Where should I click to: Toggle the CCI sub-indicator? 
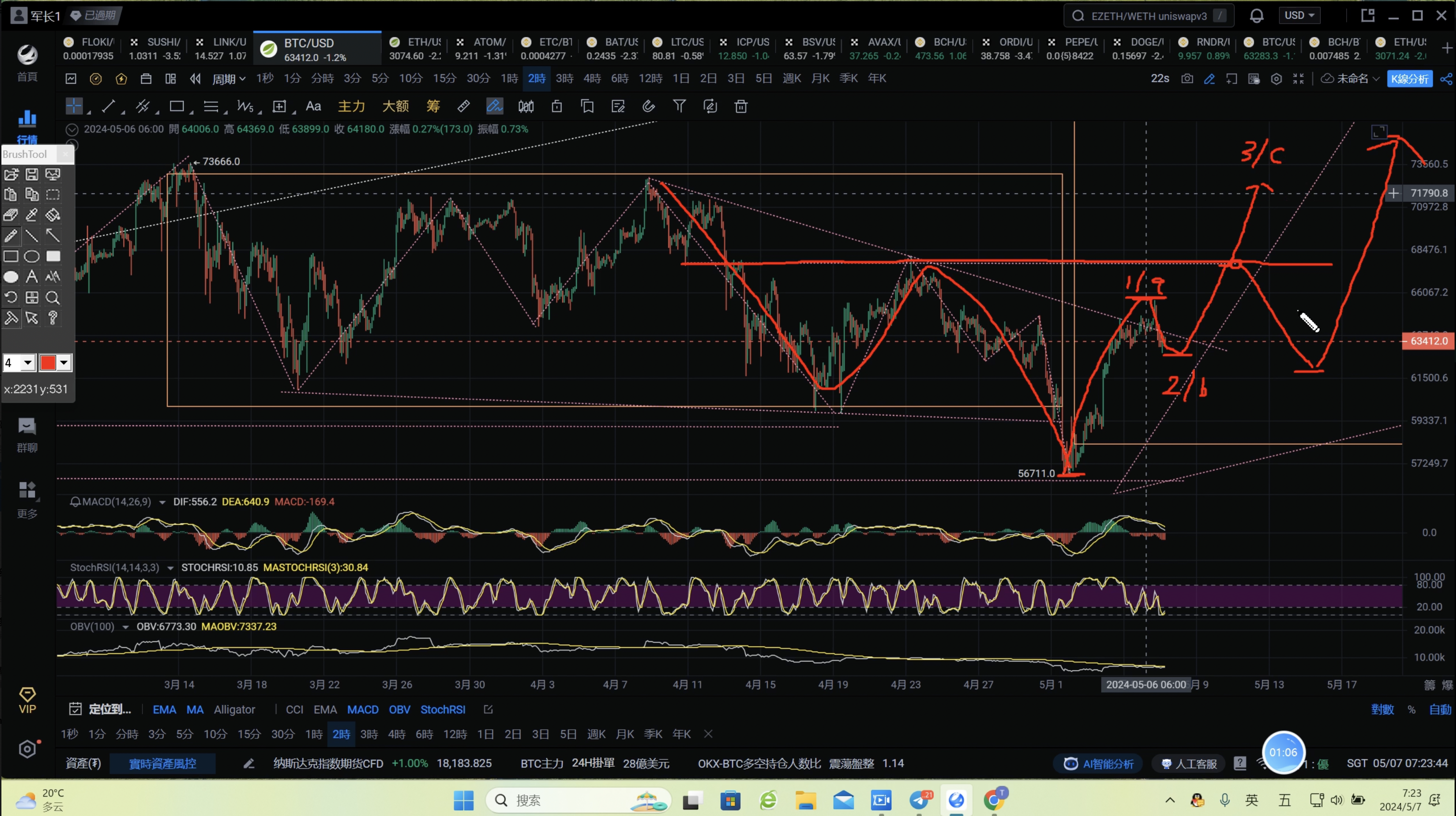(294, 709)
